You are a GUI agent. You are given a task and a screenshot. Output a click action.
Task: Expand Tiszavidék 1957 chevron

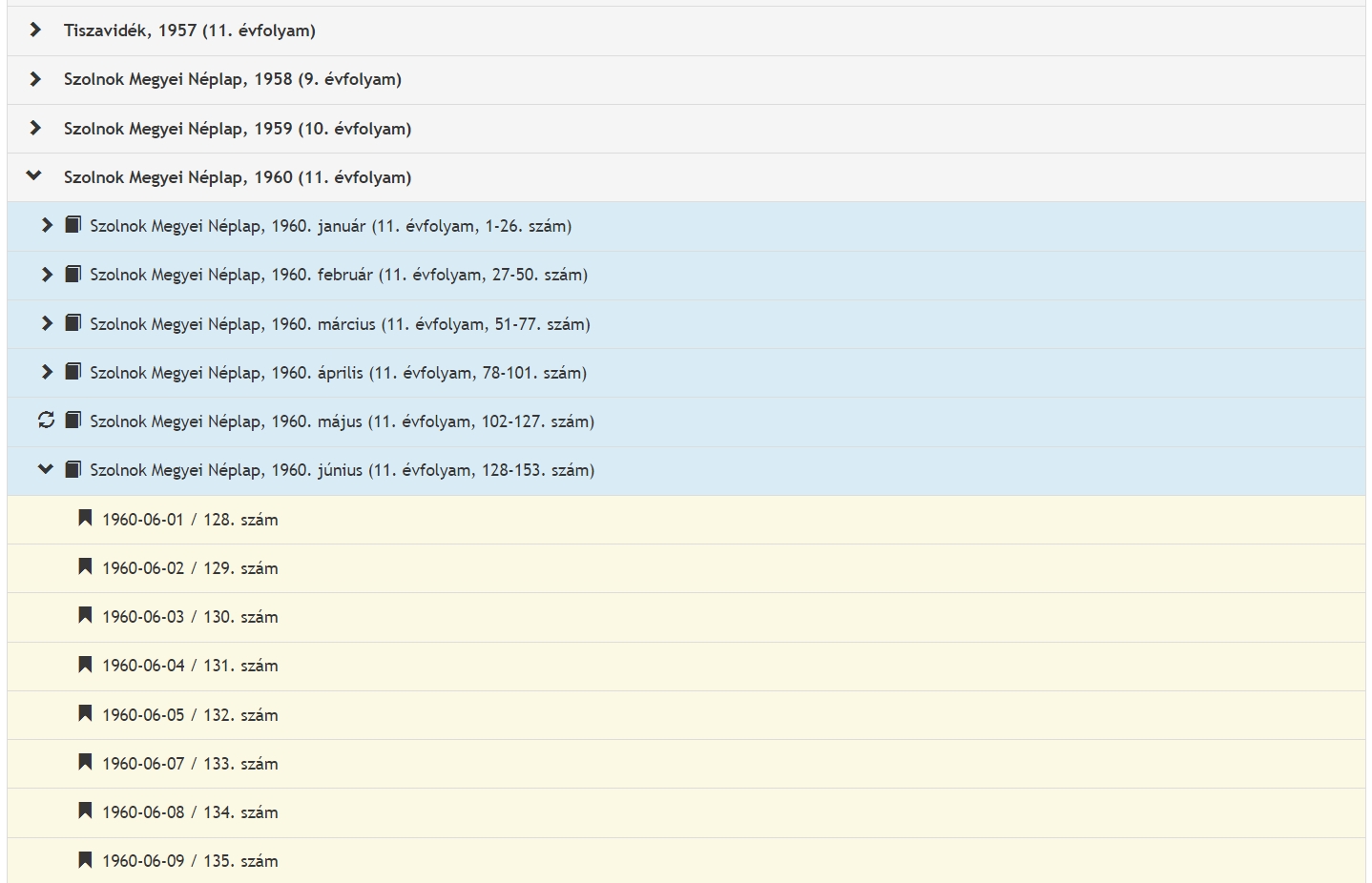tap(35, 31)
